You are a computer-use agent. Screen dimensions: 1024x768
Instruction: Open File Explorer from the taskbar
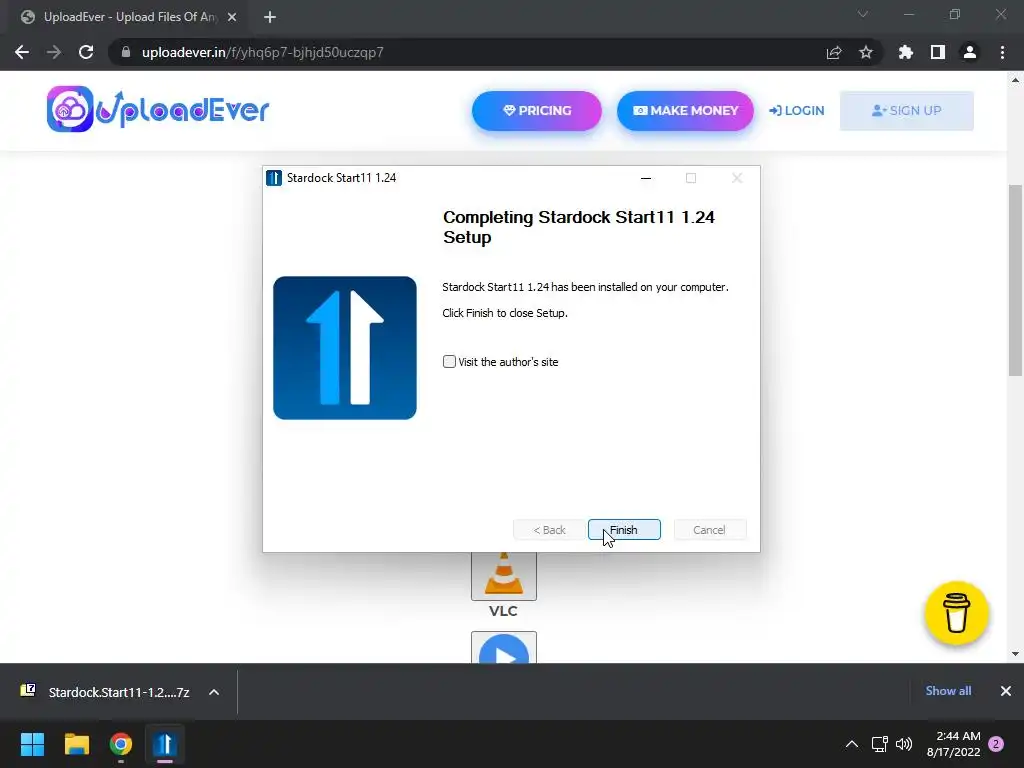(76, 744)
